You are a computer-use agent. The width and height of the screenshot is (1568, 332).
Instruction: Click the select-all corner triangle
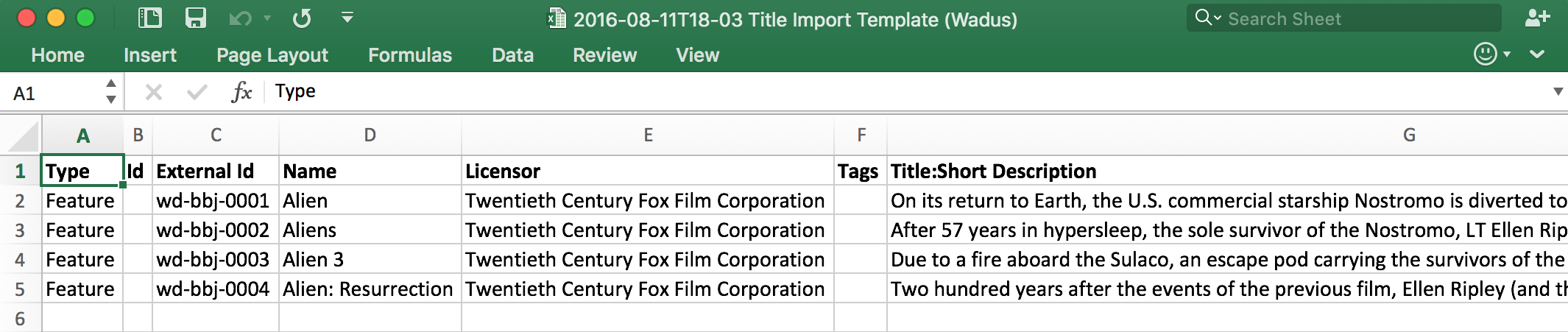tap(22, 137)
